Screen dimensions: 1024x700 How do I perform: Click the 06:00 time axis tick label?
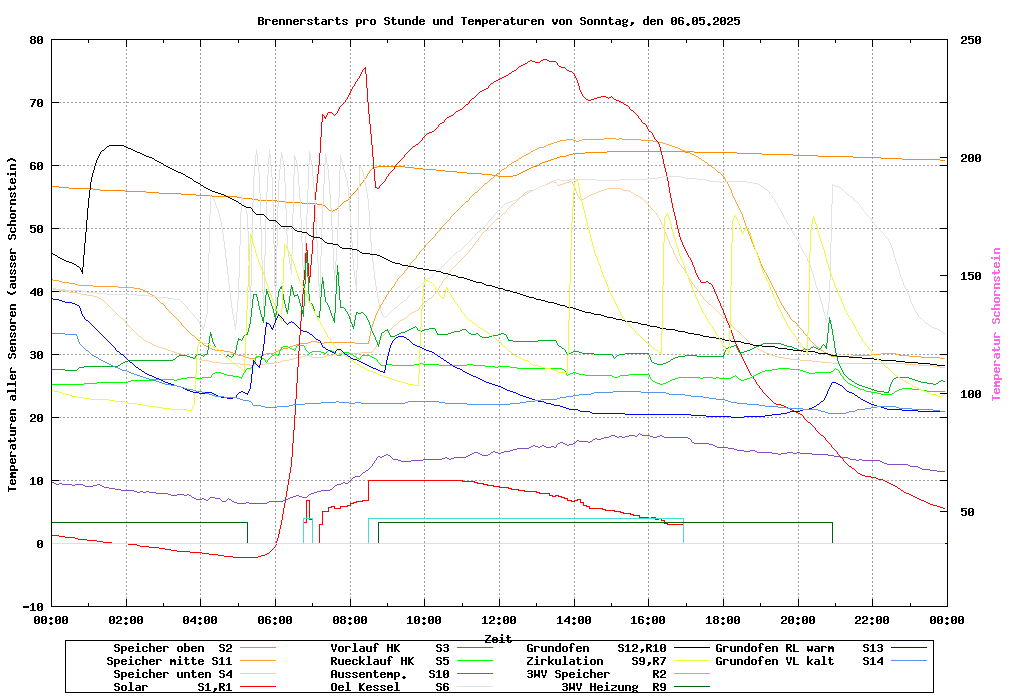tap(275, 620)
